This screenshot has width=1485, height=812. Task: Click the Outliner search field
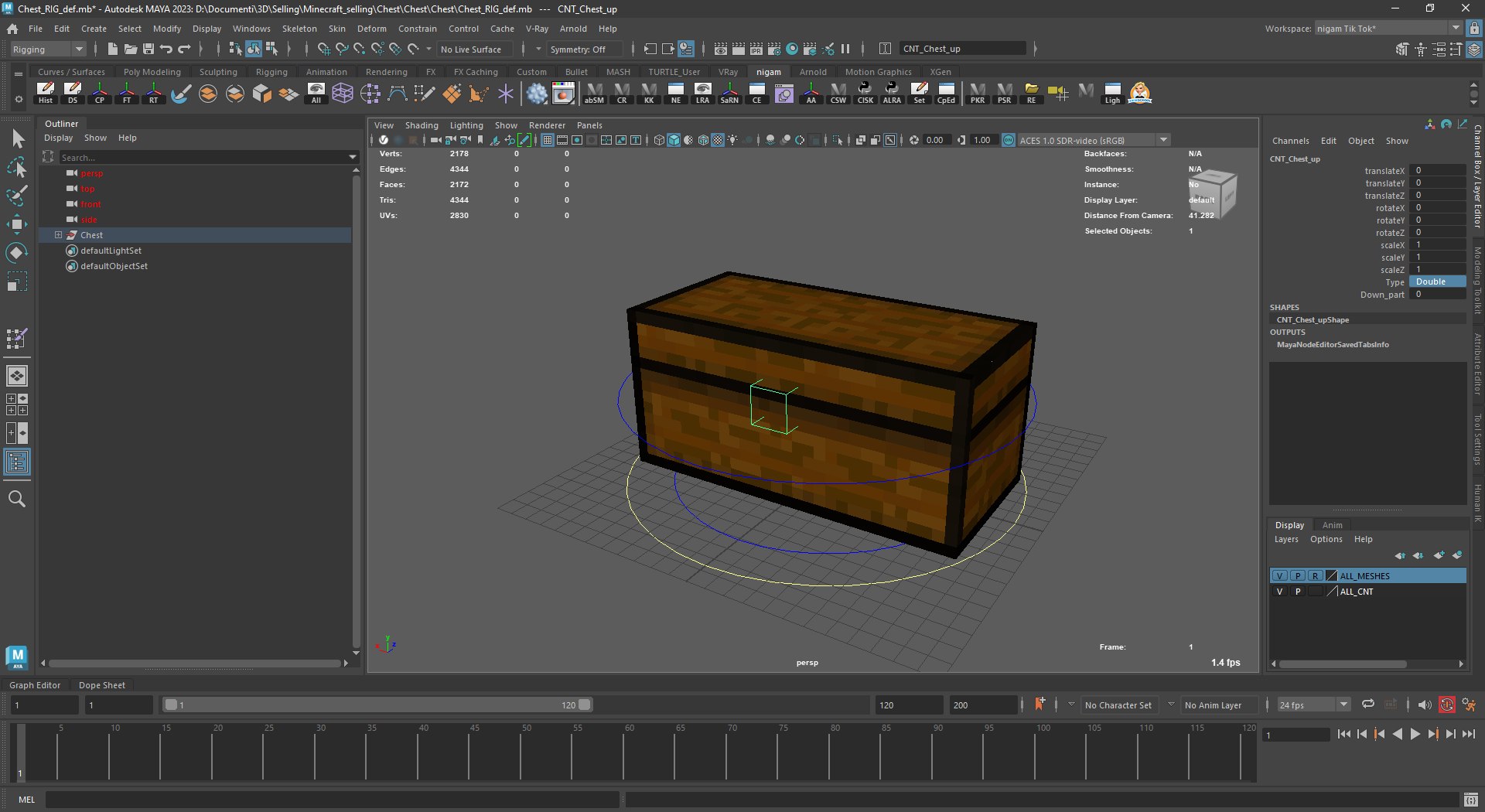[203, 158]
